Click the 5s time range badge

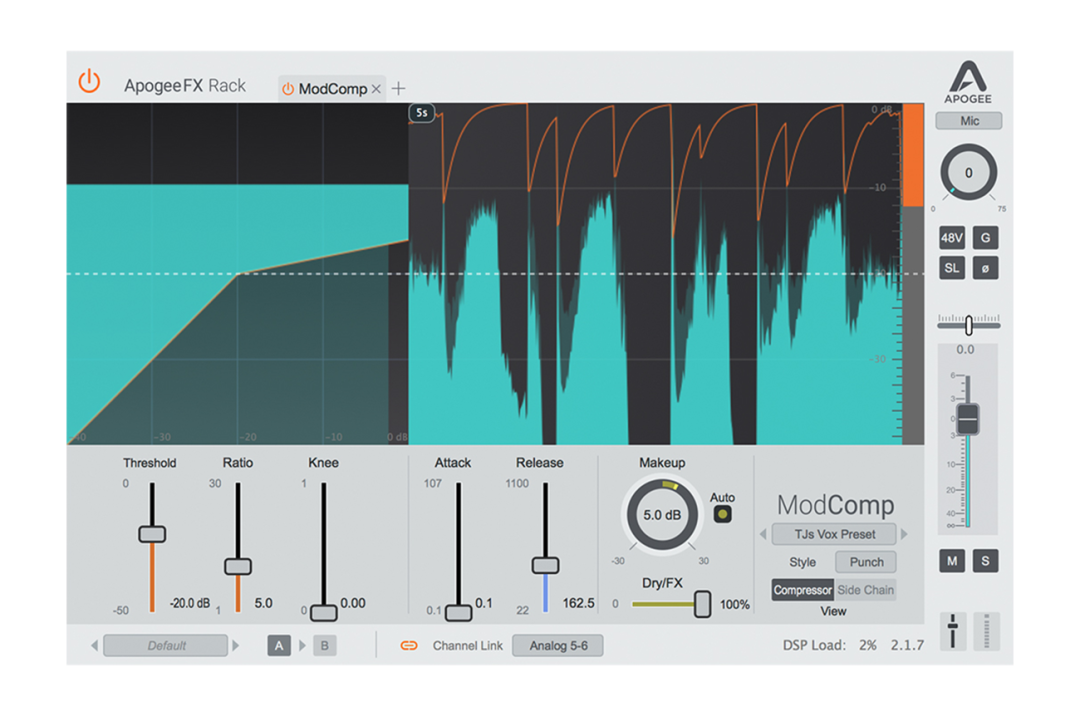pyautogui.click(x=421, y=113)
